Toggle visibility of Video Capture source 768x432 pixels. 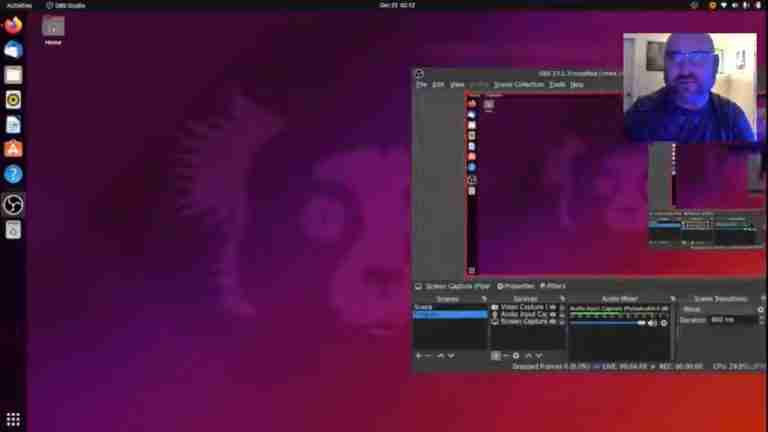552,307
